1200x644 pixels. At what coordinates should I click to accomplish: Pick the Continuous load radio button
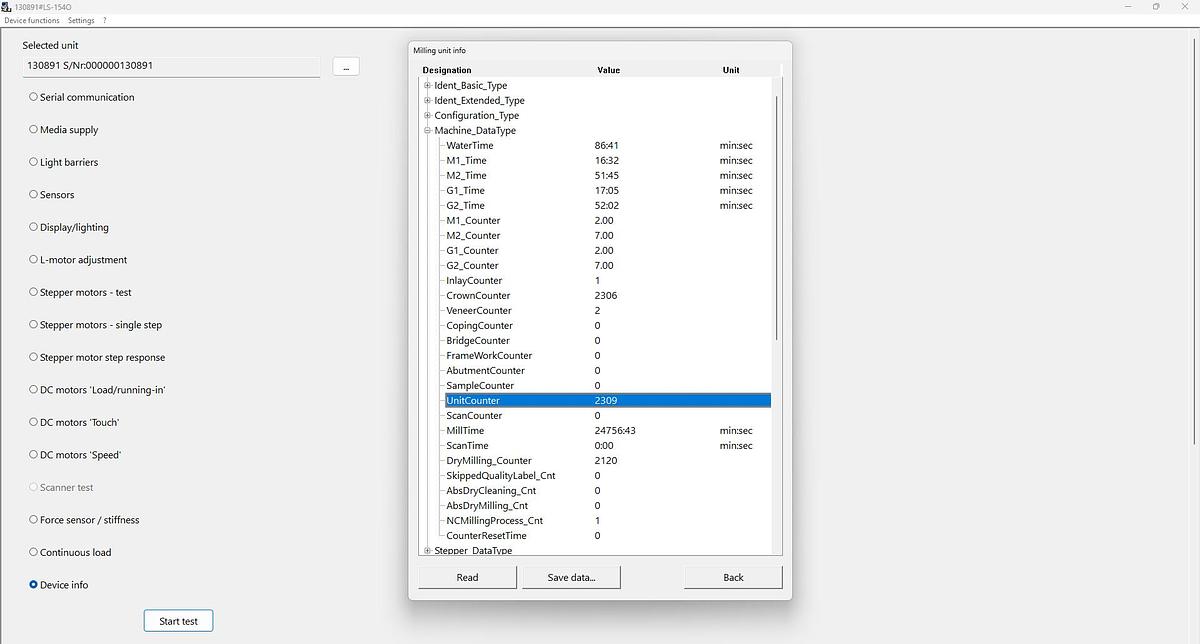point(34,552)
